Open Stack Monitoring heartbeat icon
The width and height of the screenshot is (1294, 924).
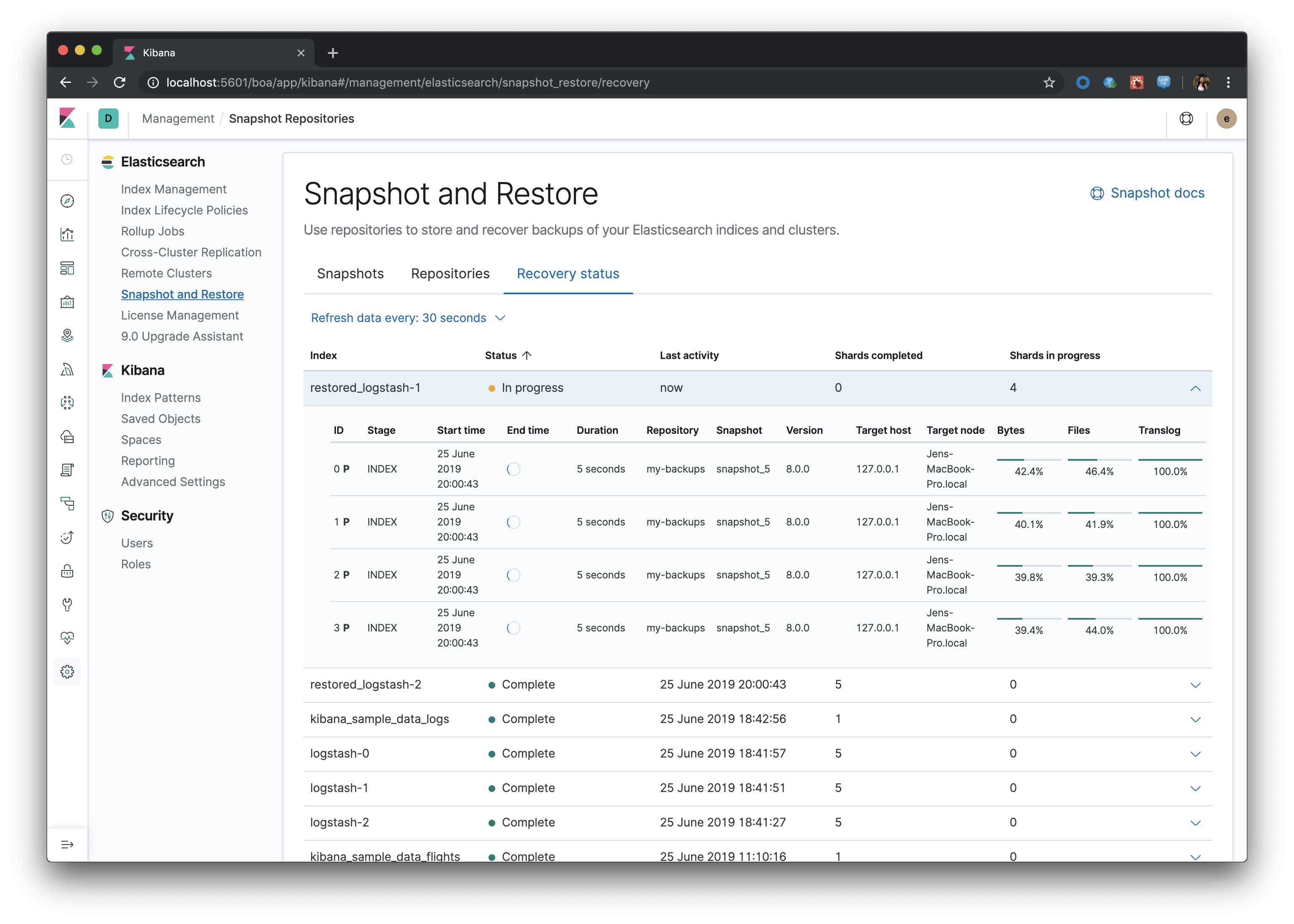pyautogui.click(x=67, y=638)
